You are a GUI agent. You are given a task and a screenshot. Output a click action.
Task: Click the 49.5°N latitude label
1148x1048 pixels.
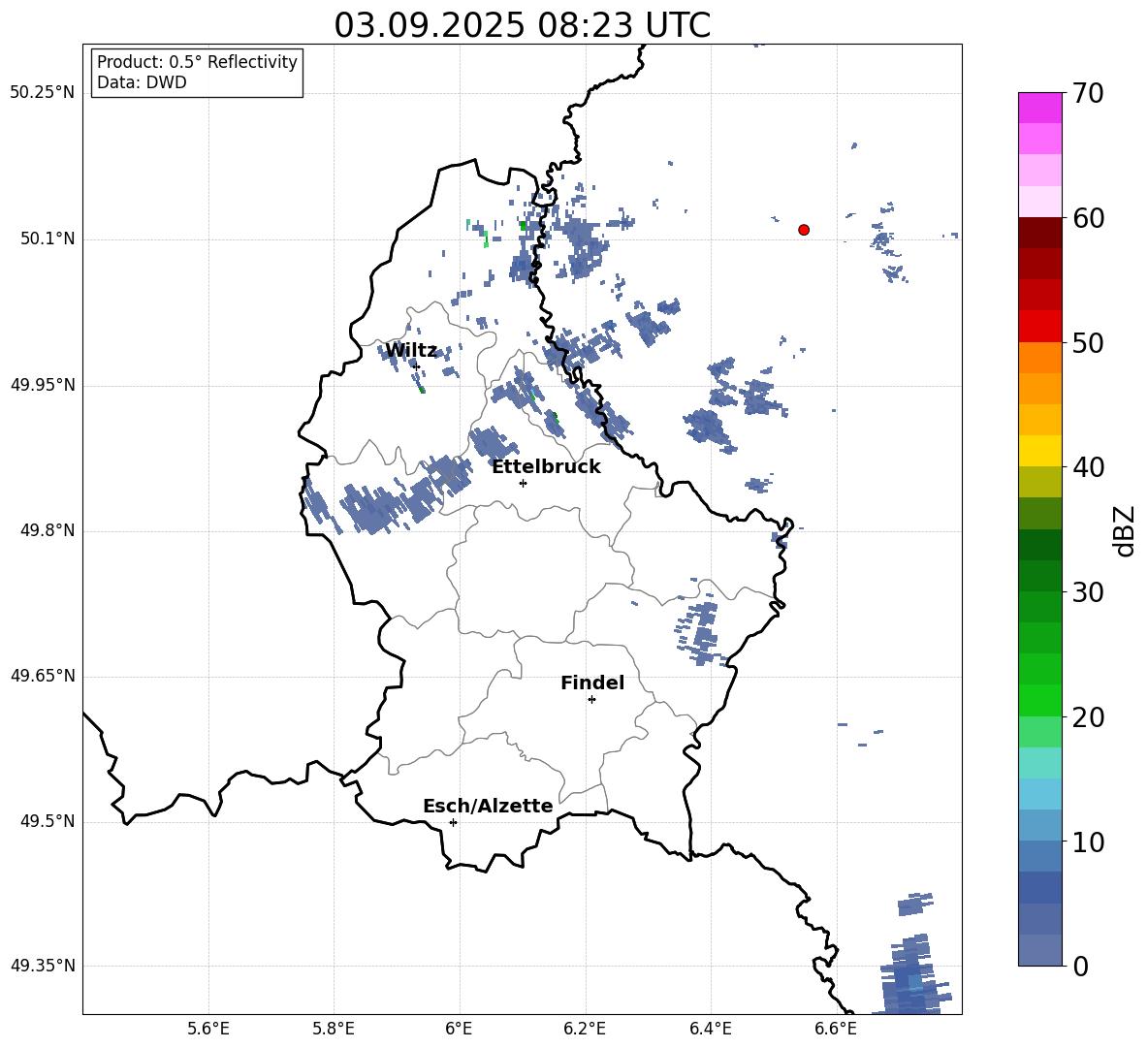48,821
